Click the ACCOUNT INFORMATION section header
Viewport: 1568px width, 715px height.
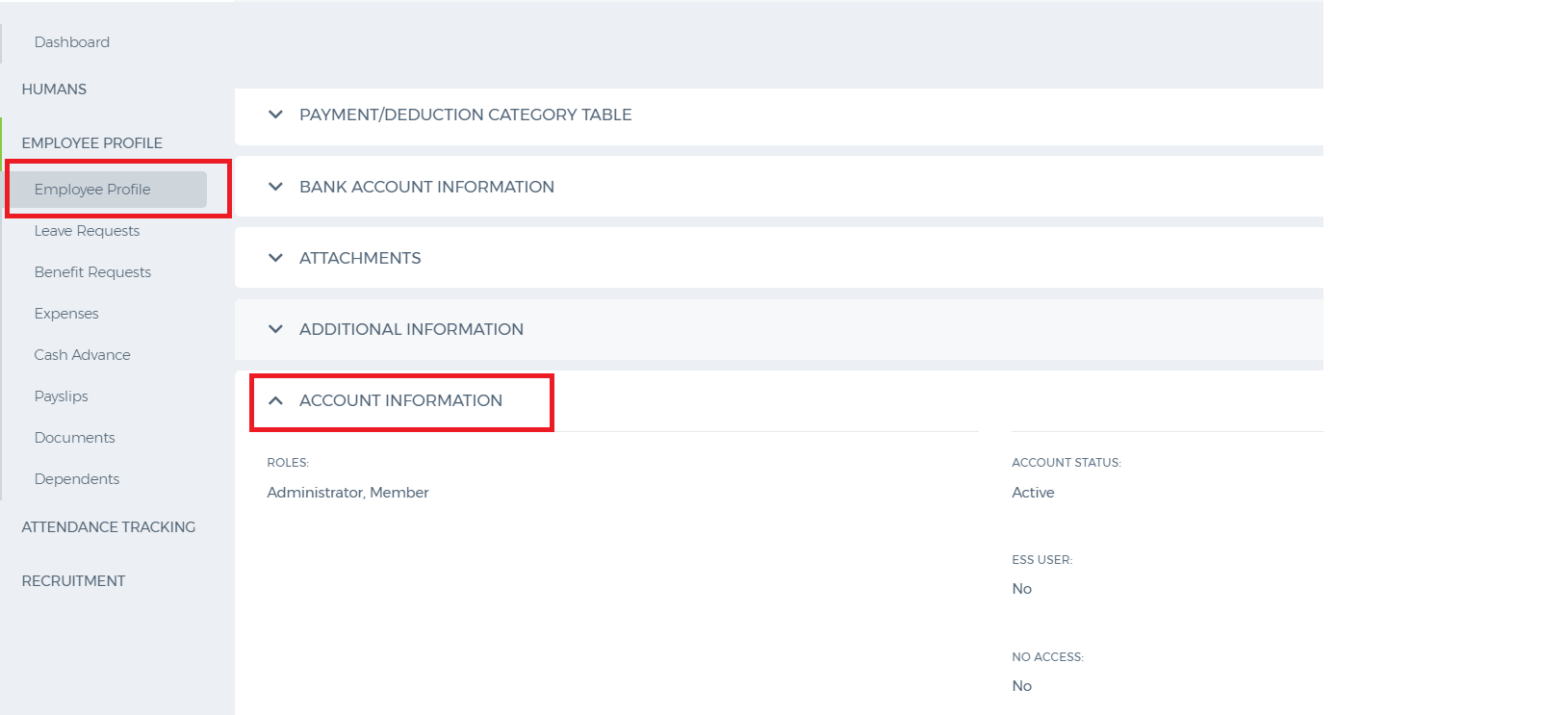[x=400, y=400]
